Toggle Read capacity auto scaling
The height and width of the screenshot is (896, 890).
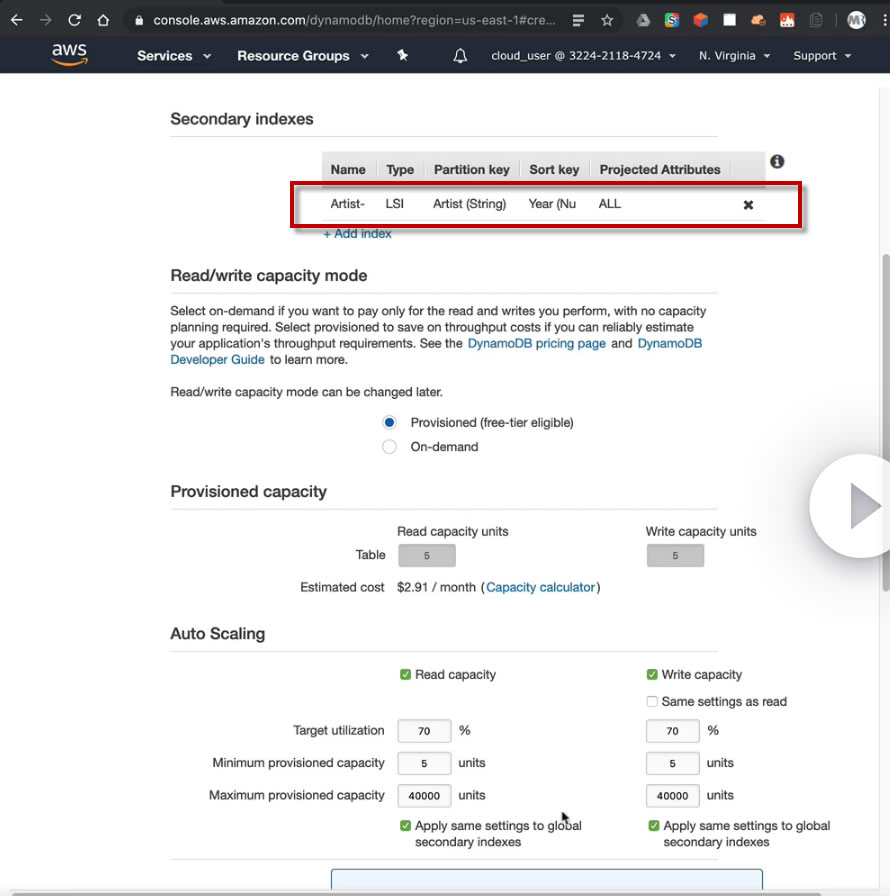point(406,675)
